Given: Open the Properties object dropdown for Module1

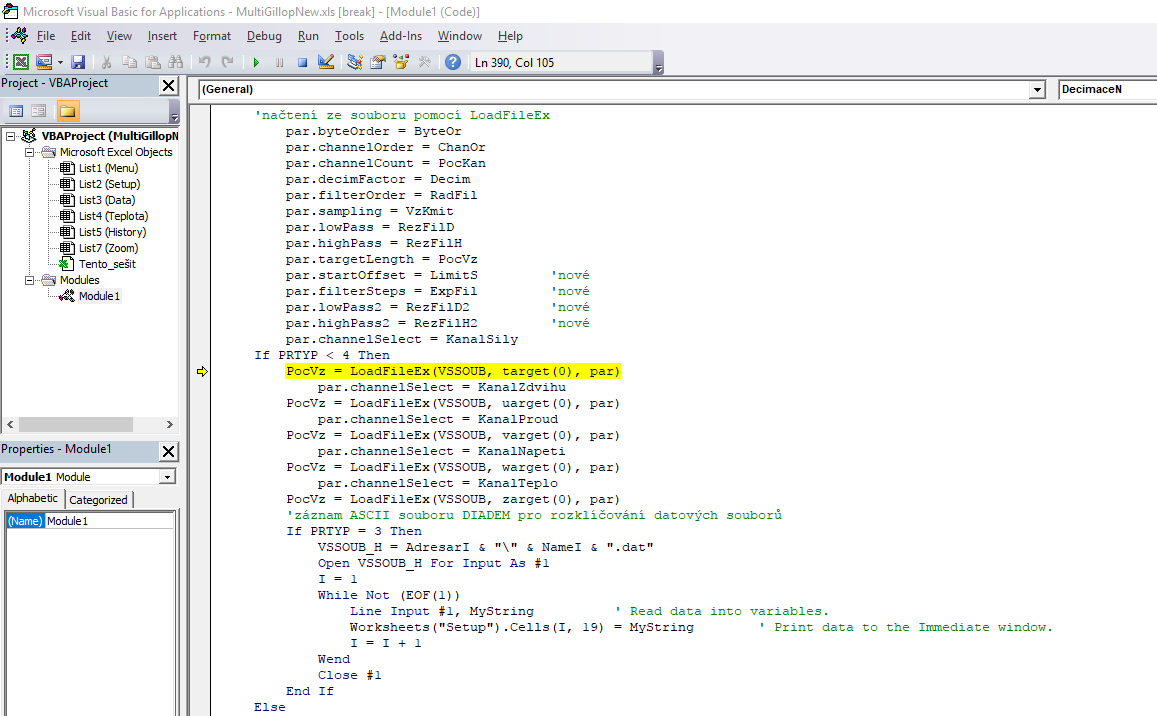Looking at the screenshot, I should (x=166, y=478).
